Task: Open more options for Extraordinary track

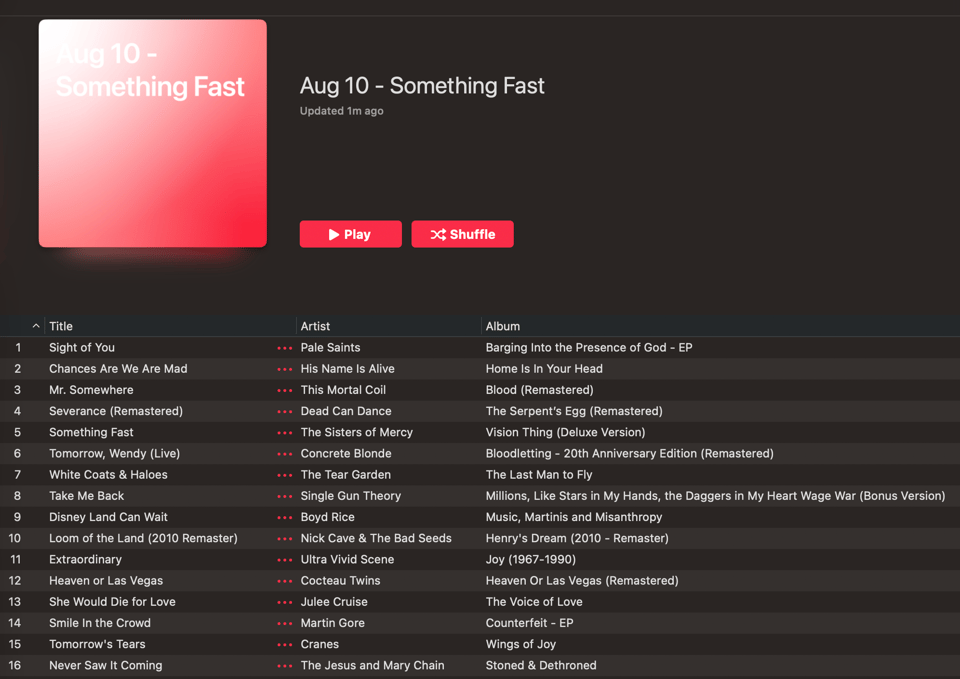Action: 285,560
